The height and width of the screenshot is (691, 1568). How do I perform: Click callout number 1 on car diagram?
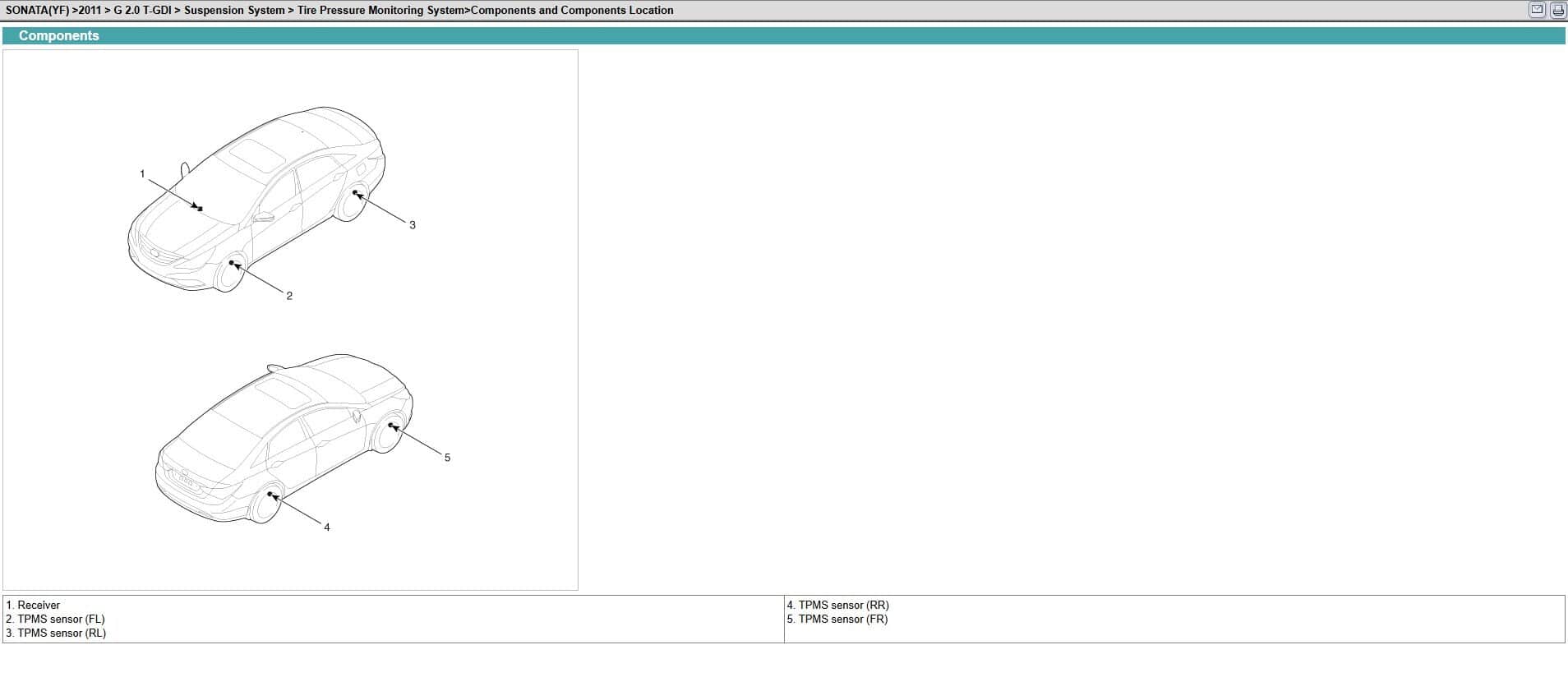pyautogui.click(x=142, y=174)
